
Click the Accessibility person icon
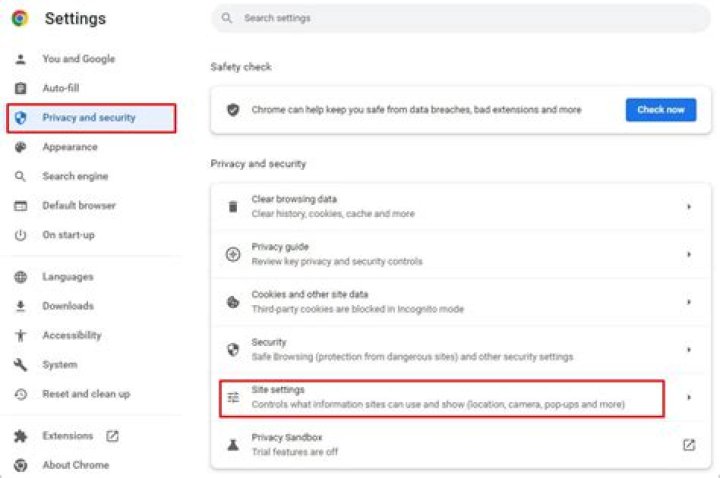coord(20,335)
